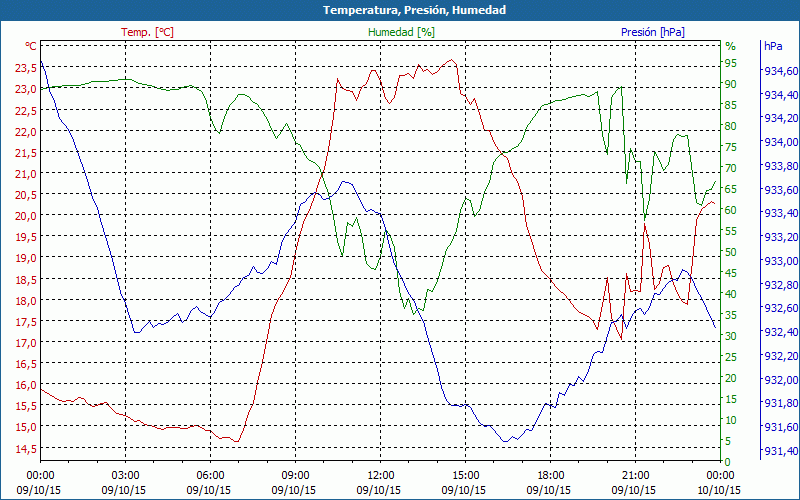Click the 06:00 09/10/15 time axis label
The image size is (800, 500).
tap(209, 483)
